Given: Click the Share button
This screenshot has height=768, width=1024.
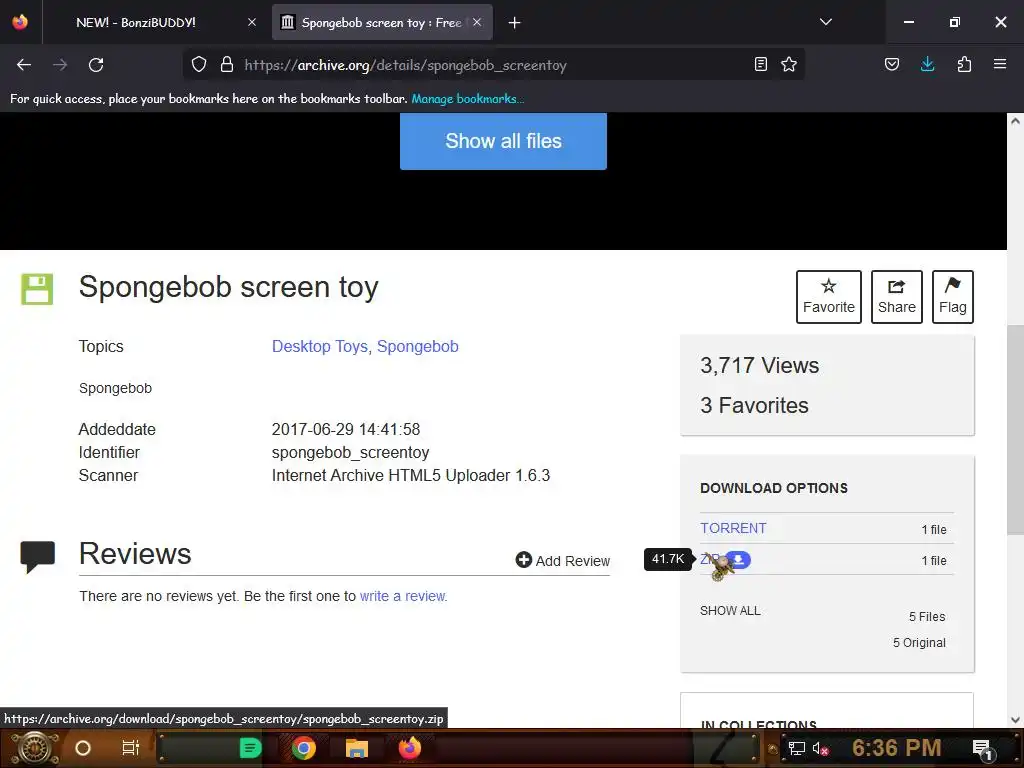Looking at the screenshot, I should point(897,297).
